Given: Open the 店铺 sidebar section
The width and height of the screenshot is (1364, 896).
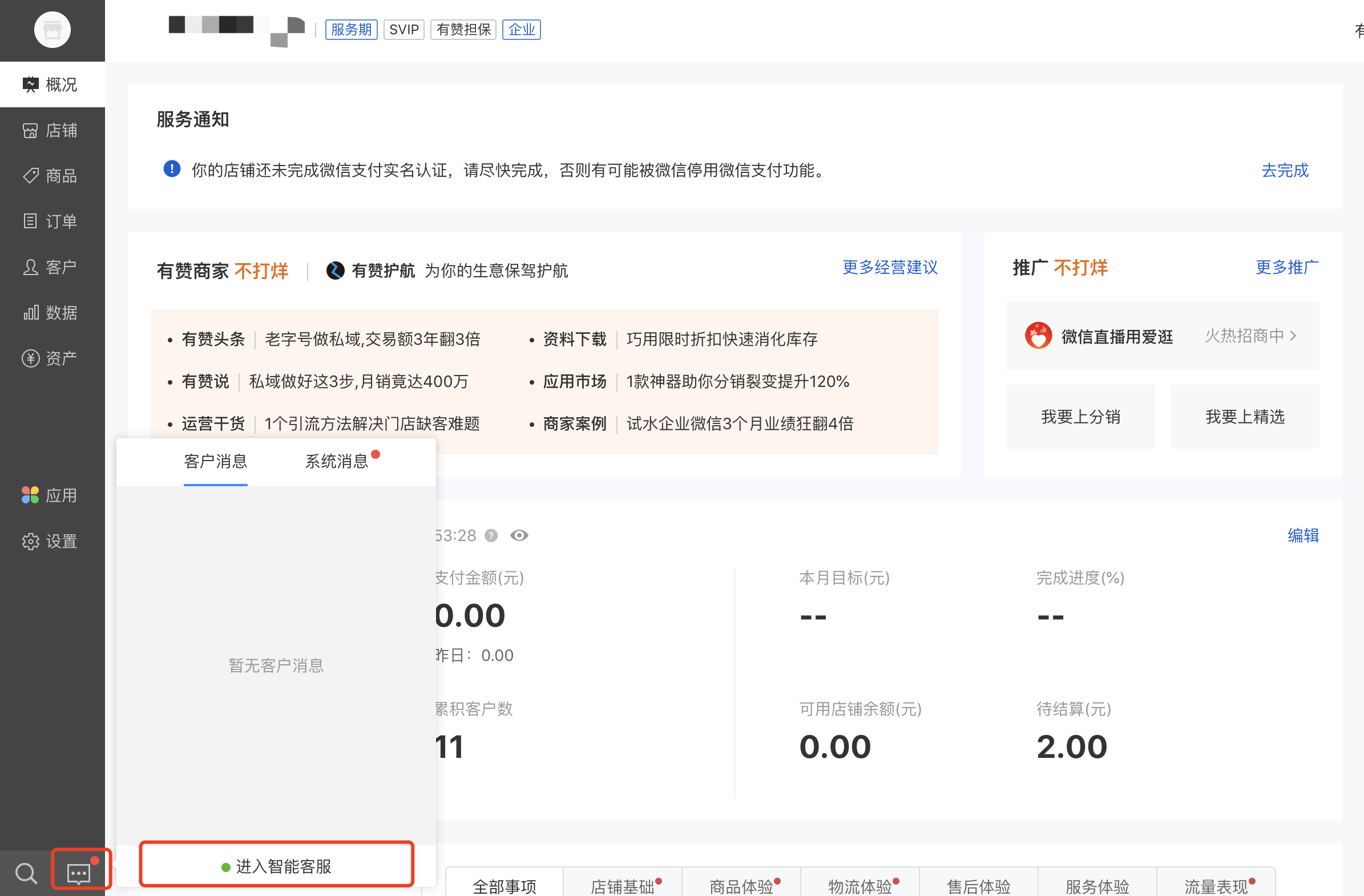Looking at the screenshot, I should pos(52,130).
